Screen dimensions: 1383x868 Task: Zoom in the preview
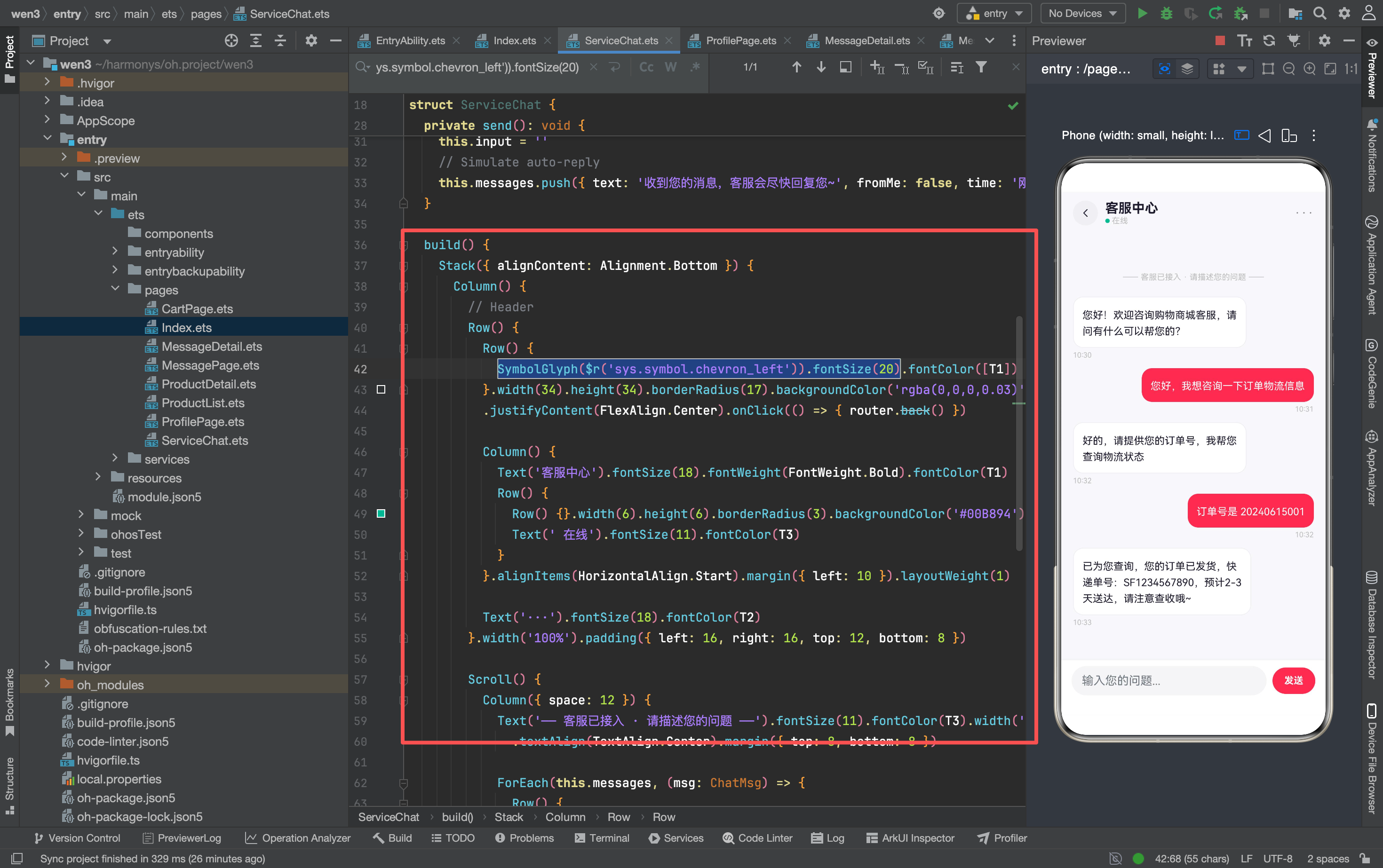tap(1309, 69)
